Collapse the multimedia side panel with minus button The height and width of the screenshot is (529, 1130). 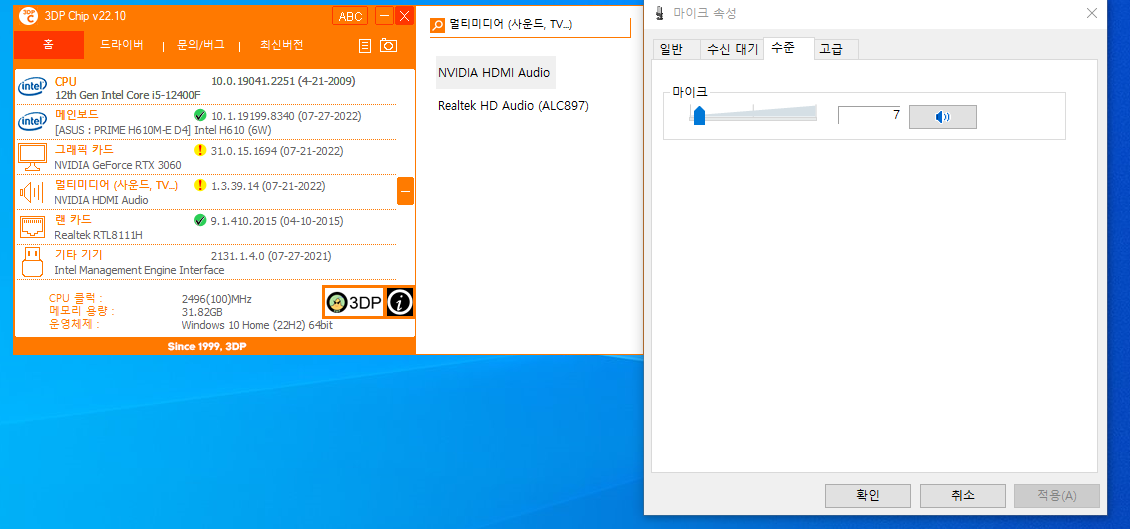405,191
